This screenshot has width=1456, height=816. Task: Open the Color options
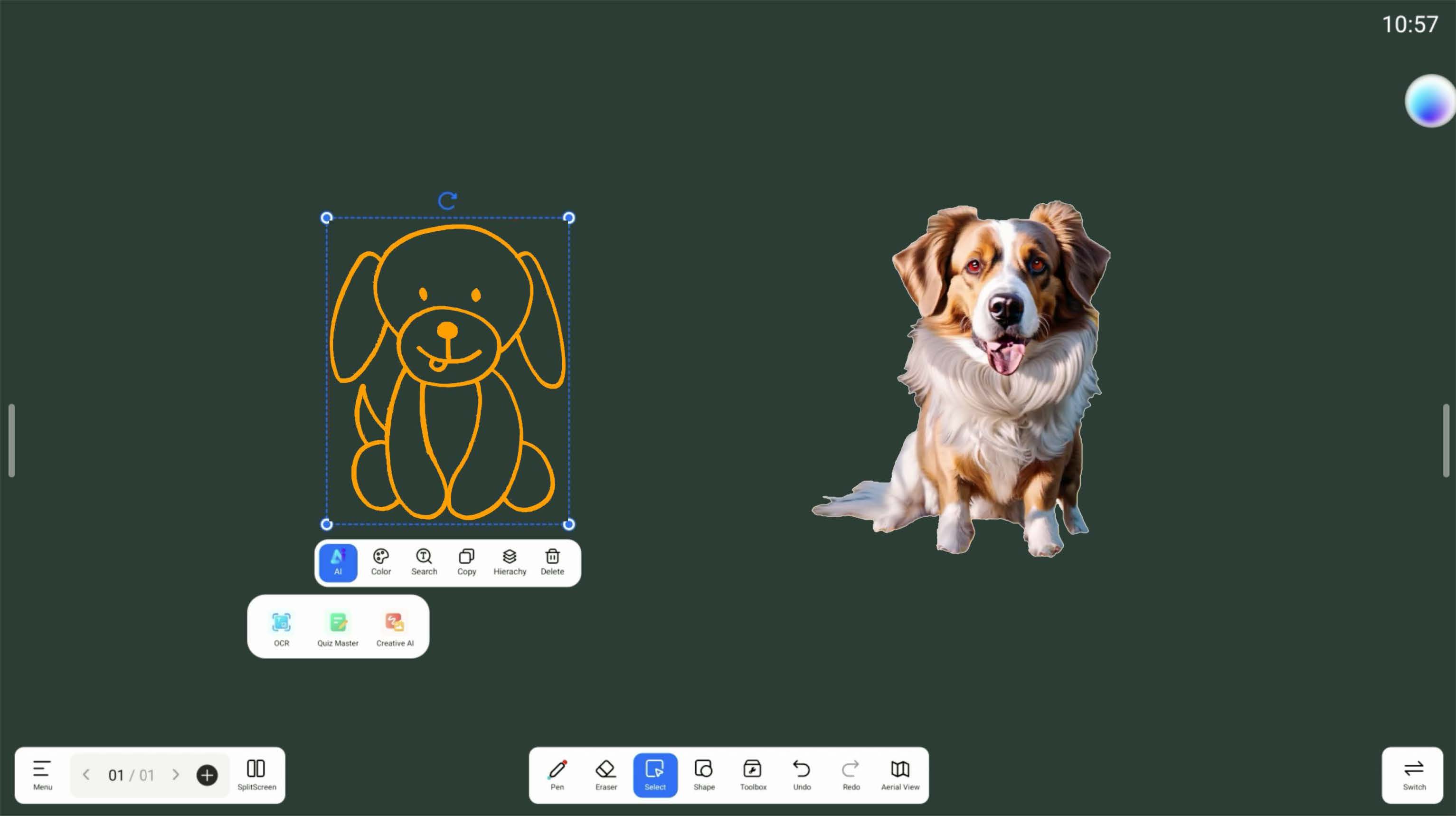381,562
